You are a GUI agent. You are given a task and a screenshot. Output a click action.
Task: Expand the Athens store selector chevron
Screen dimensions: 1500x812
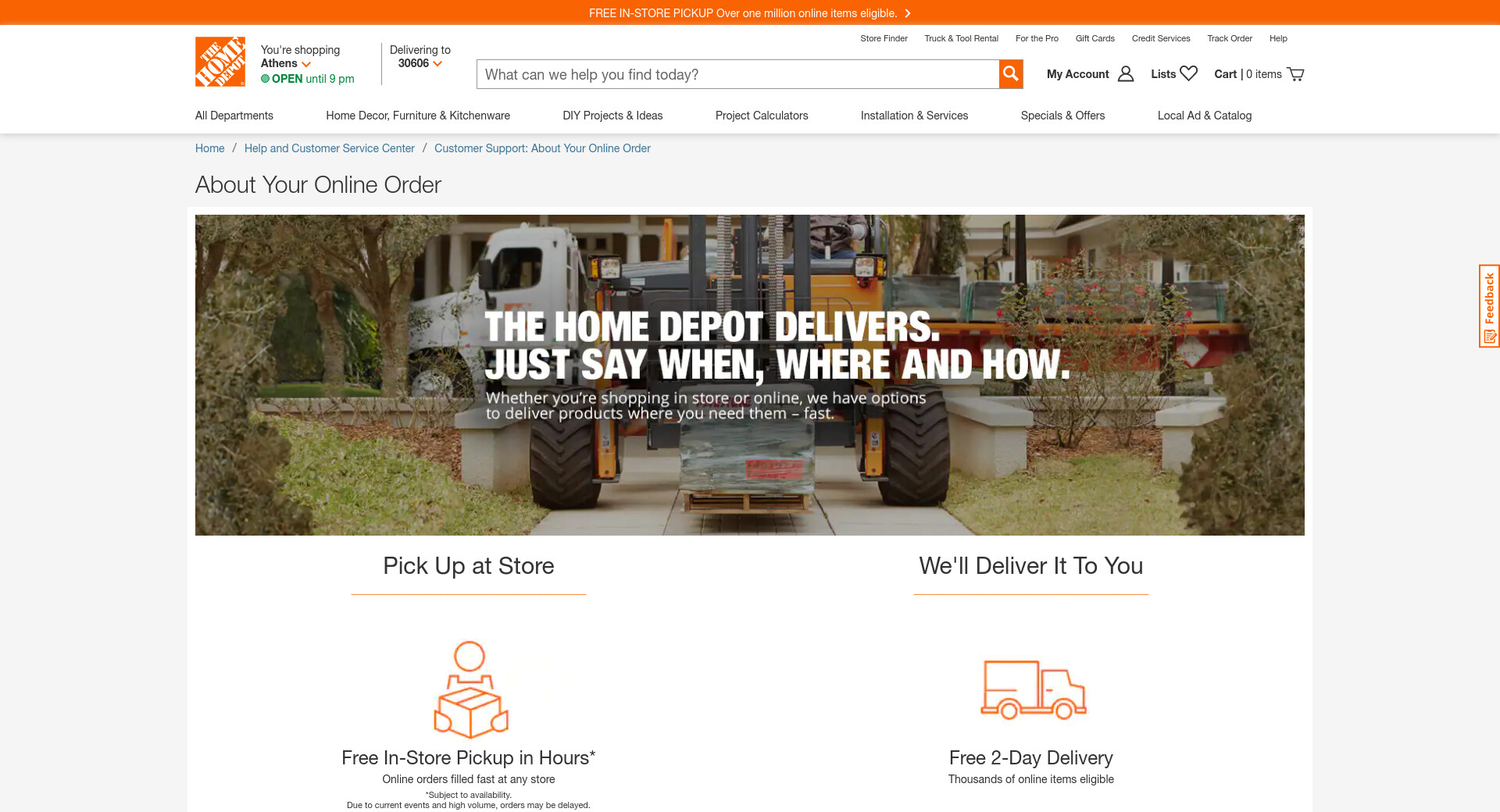click(306, 64)
